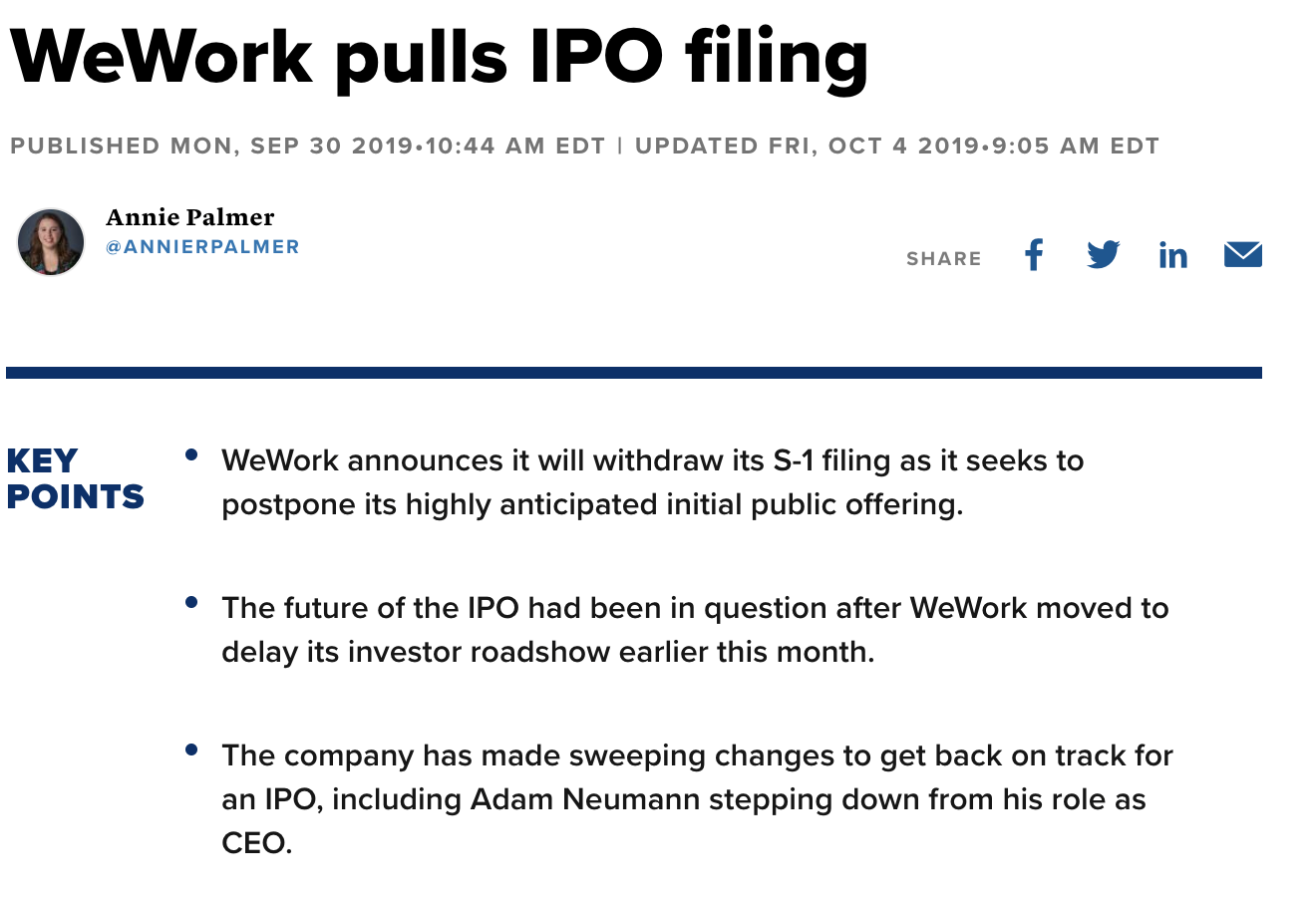Image resolution: width=1316 pixels, height=901 pixels.
Task: Click the key point about investor roadshow delay
Action: pos(694,630)
